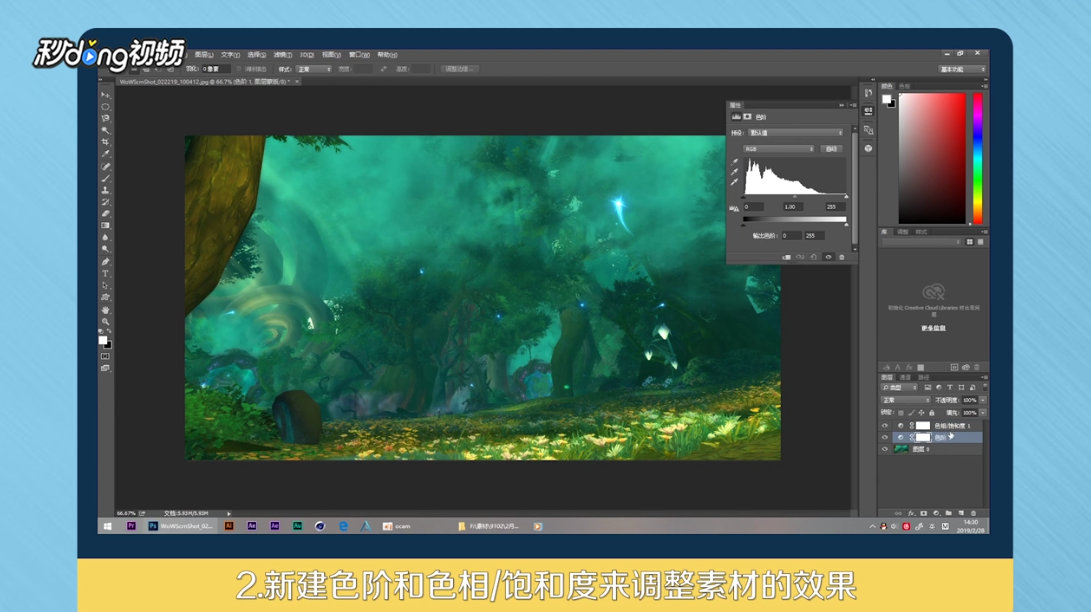Toggle the anti-alias checkbox in options bar
Screen dimensions: 1091x612
[239, 69]
